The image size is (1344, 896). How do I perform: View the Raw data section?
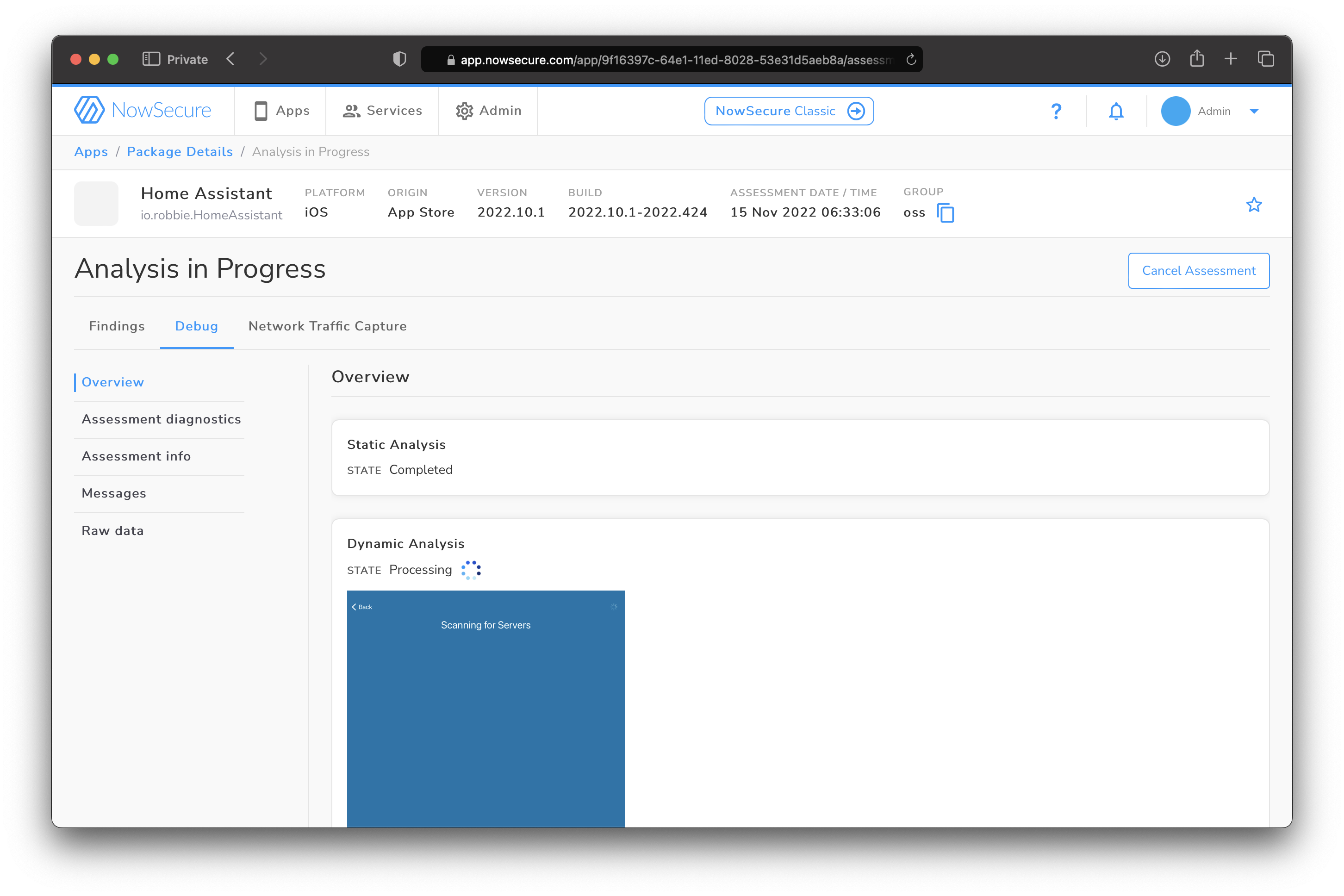(x=112, y=531)
